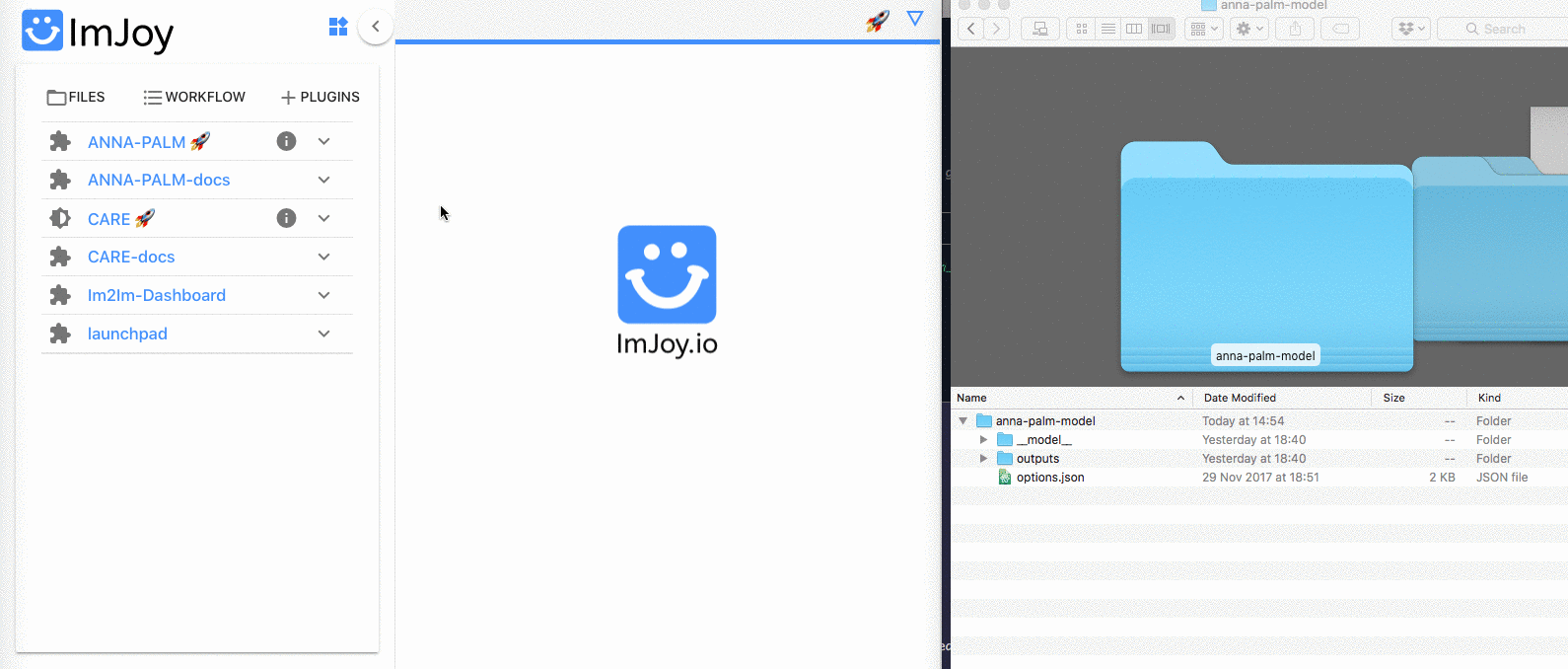Viewport: 1568px width, 669px height.
Task: Click the rocket icon in the top bar
Action: tap(878, 21)
